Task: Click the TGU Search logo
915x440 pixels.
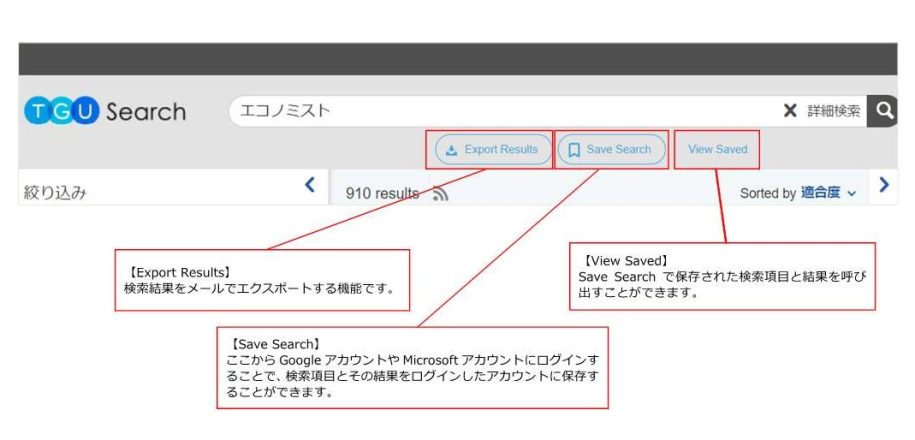Action: 105,111
